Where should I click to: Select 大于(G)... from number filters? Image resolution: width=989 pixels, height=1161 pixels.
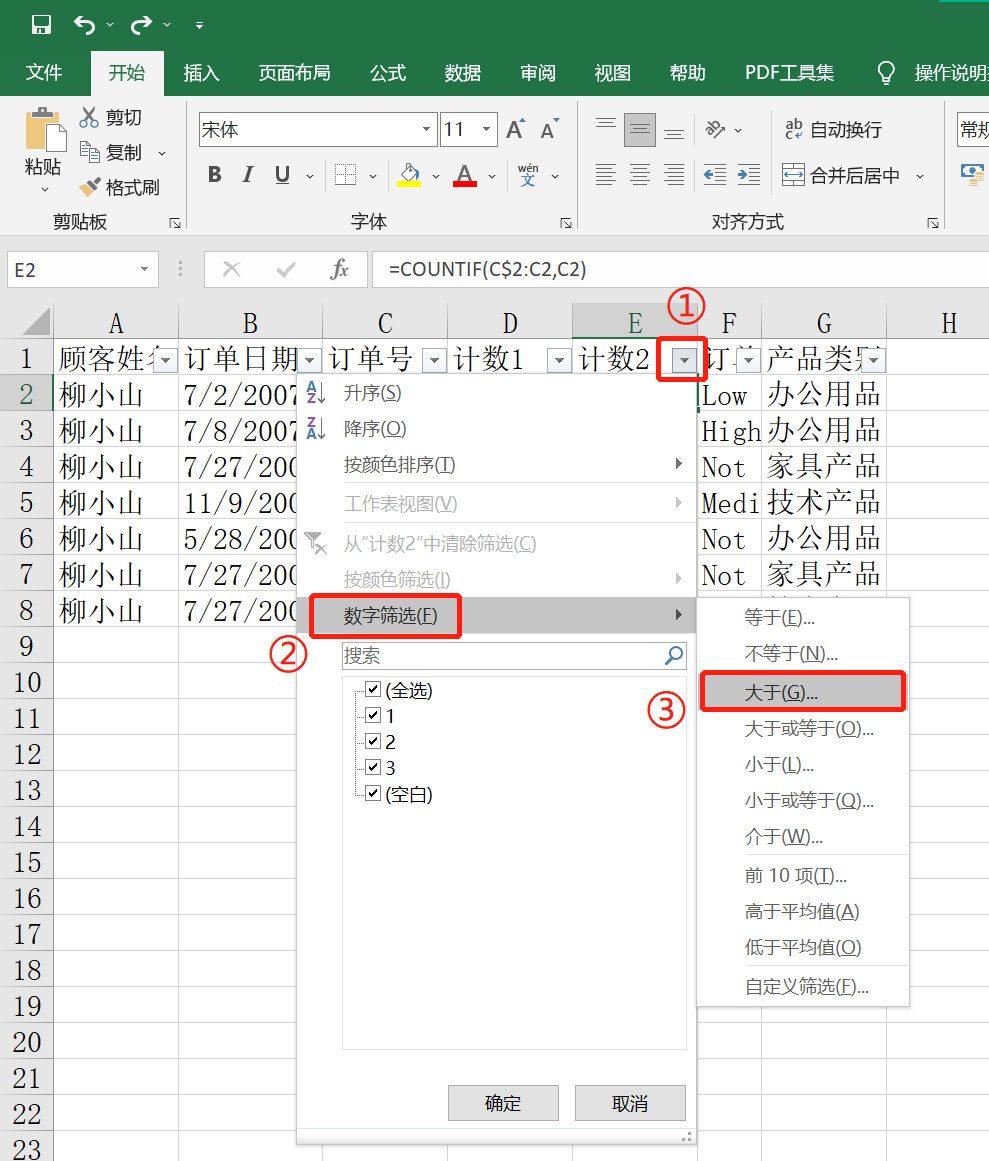[802, 692]
